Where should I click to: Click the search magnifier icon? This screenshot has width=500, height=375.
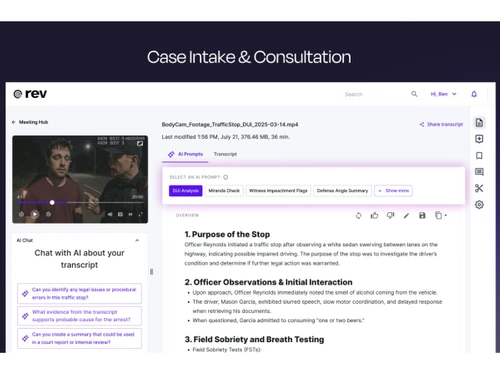(414, 94)
